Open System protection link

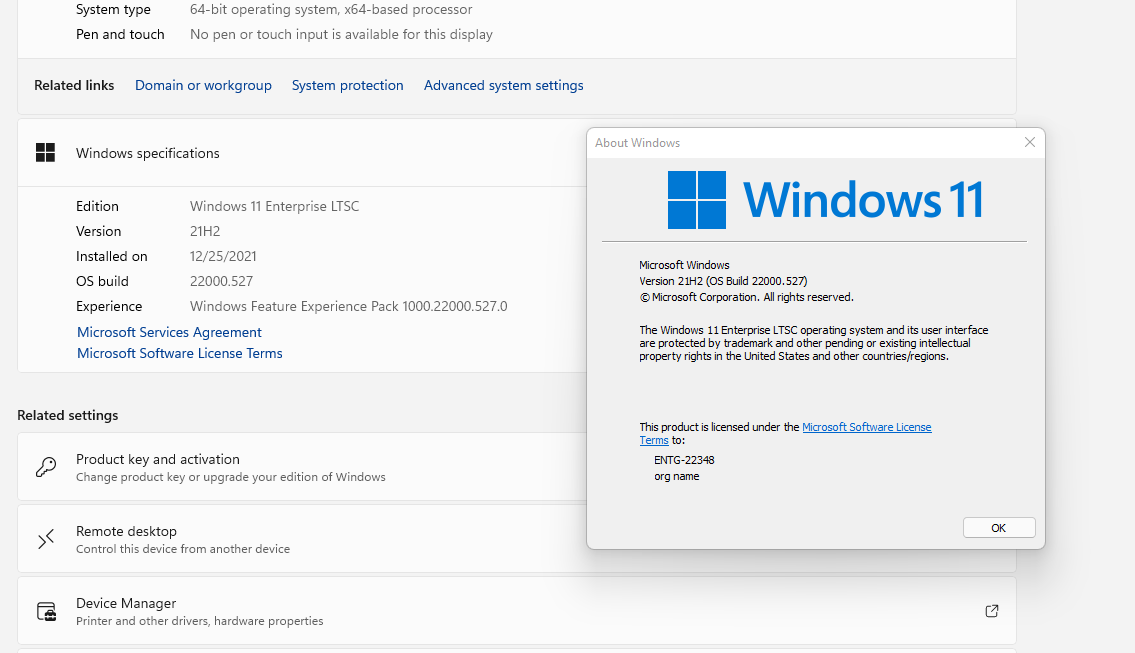[x=347, y=85]
